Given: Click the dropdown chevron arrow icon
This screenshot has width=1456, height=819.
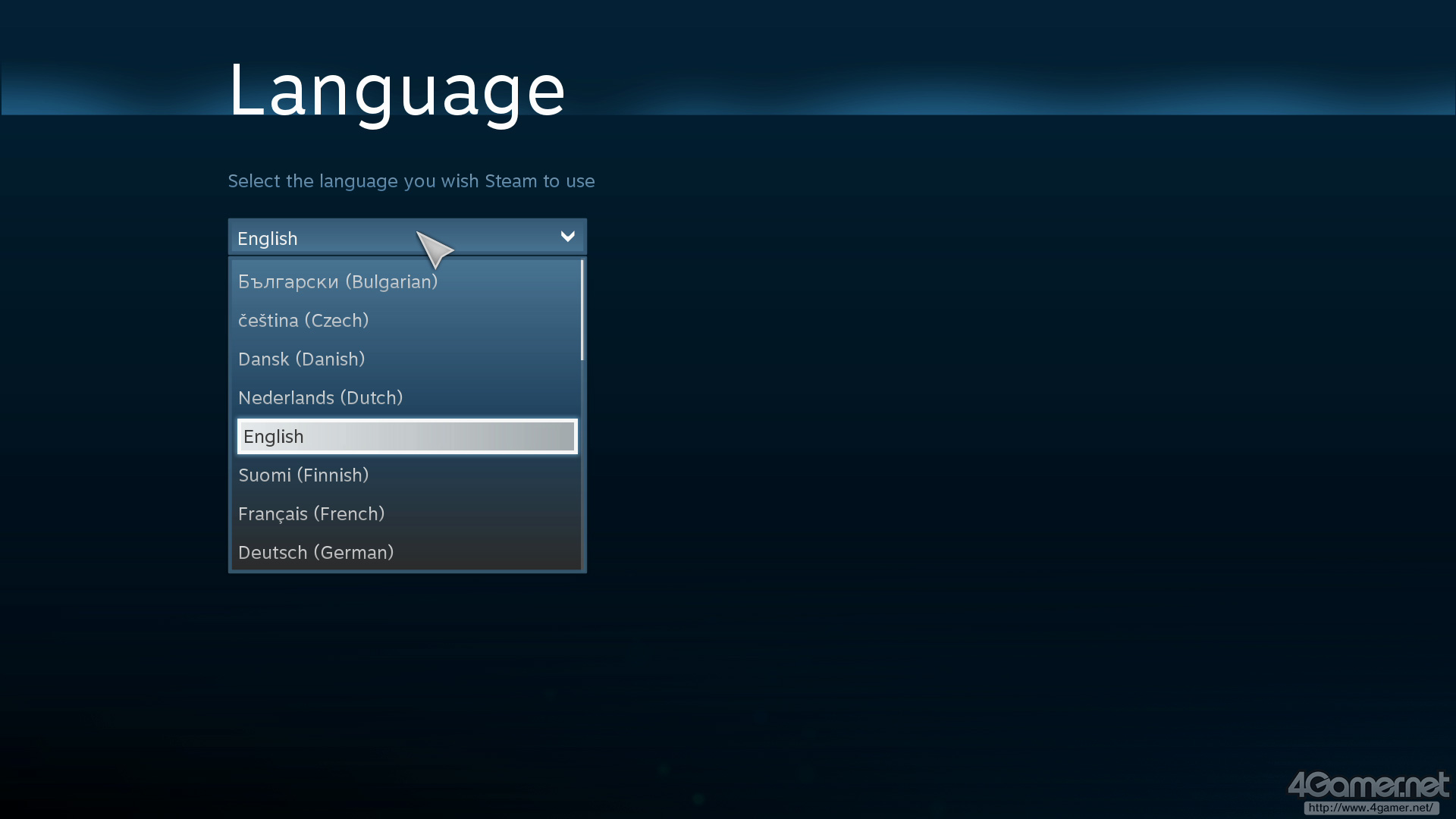Looking at the screenshot, I should pyautogui.click(x=567, y=237).
